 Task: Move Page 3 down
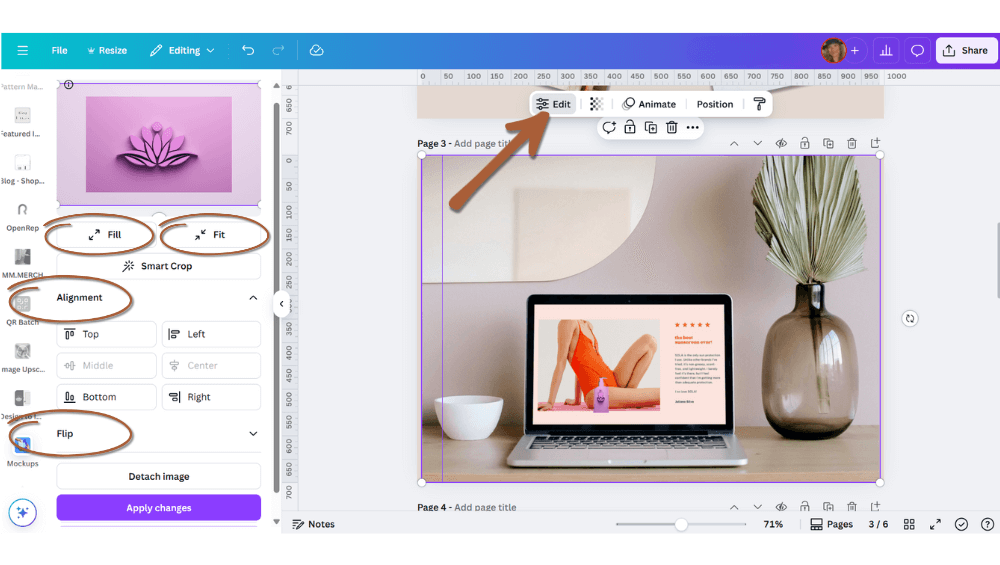click(758, 143)
